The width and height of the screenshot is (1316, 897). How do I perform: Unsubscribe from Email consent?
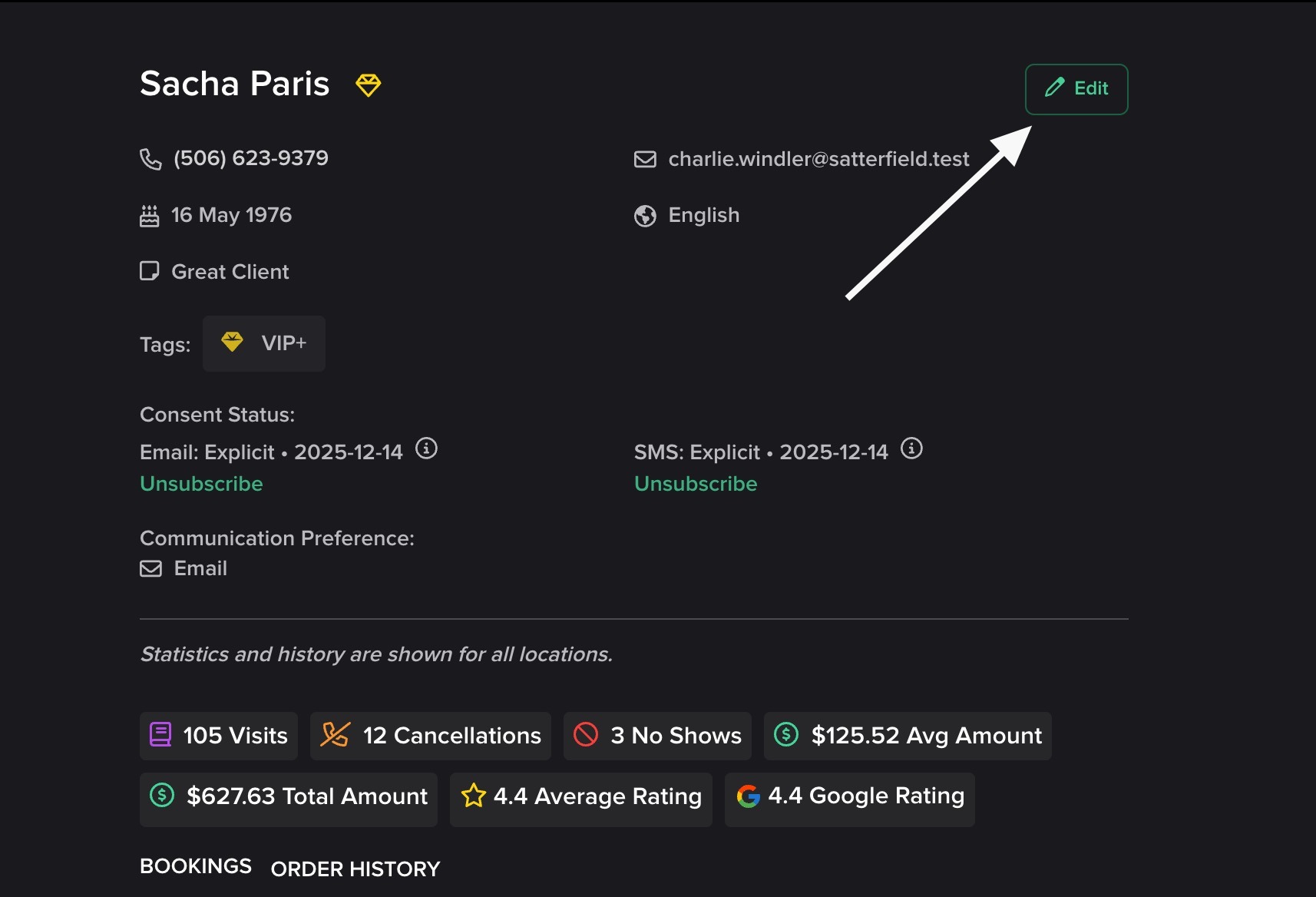tap(201, 484)
